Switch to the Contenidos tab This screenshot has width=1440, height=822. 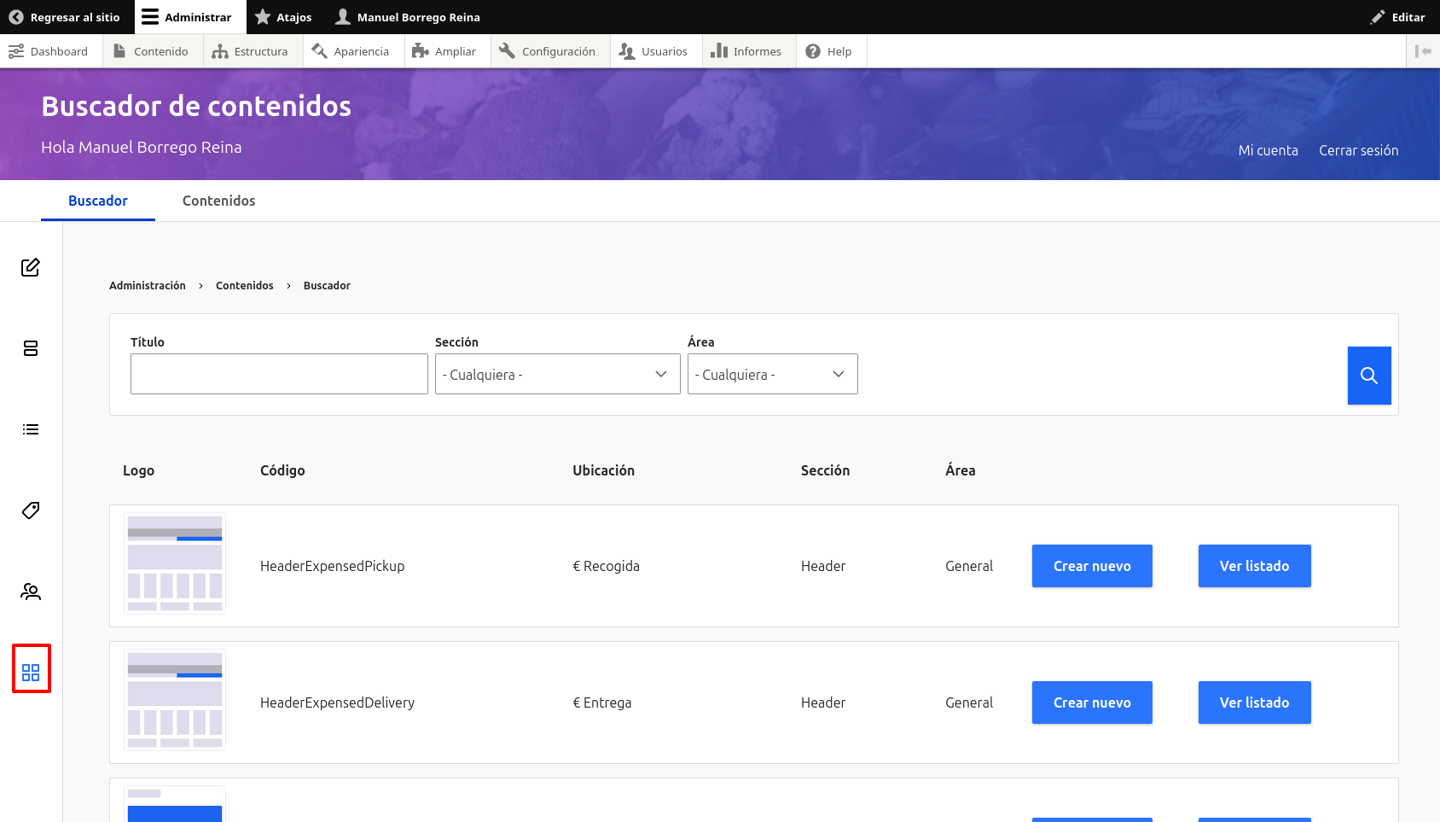[x=218, y=201]
